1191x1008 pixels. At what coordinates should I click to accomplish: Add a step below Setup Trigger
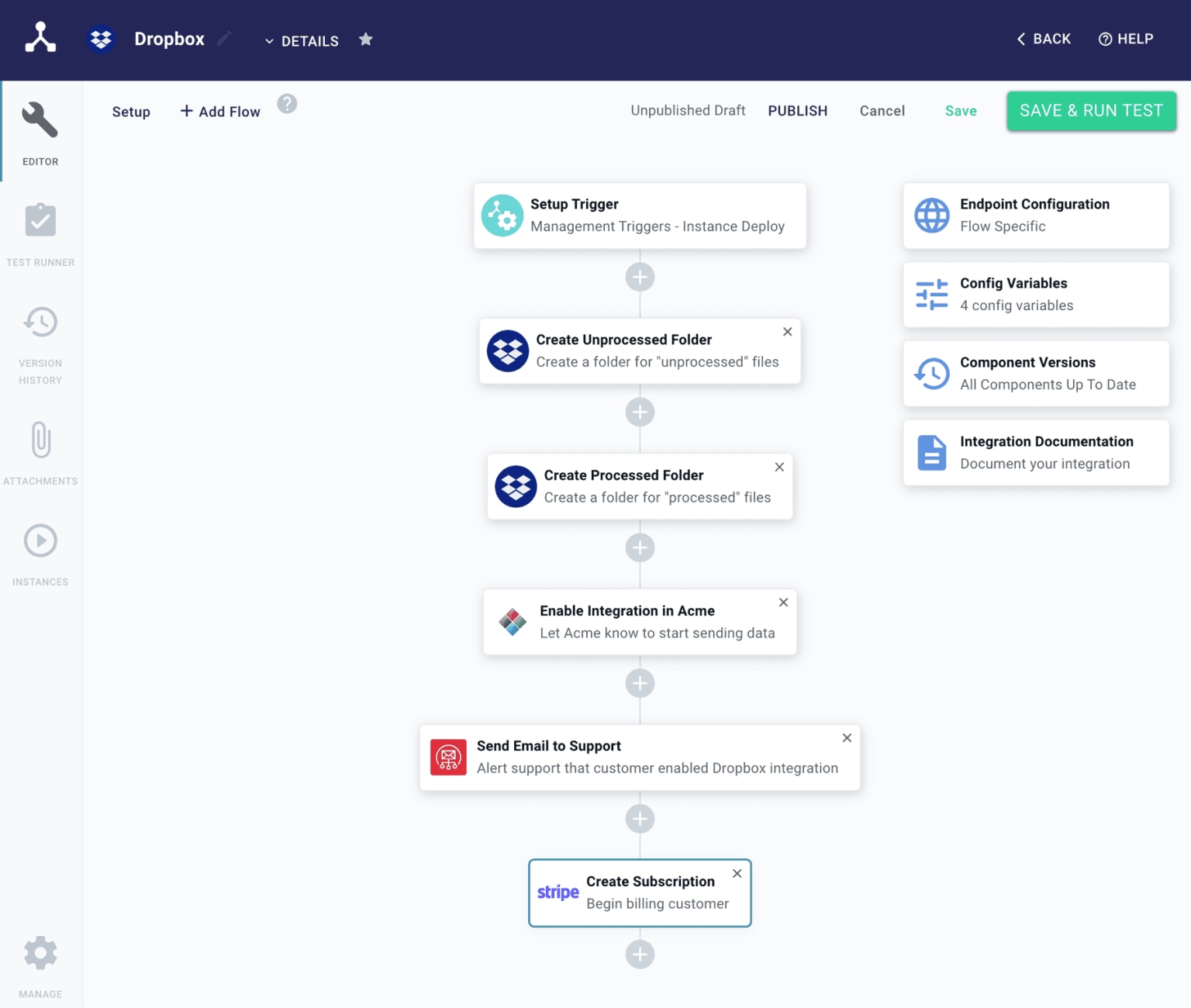point(640,277)
